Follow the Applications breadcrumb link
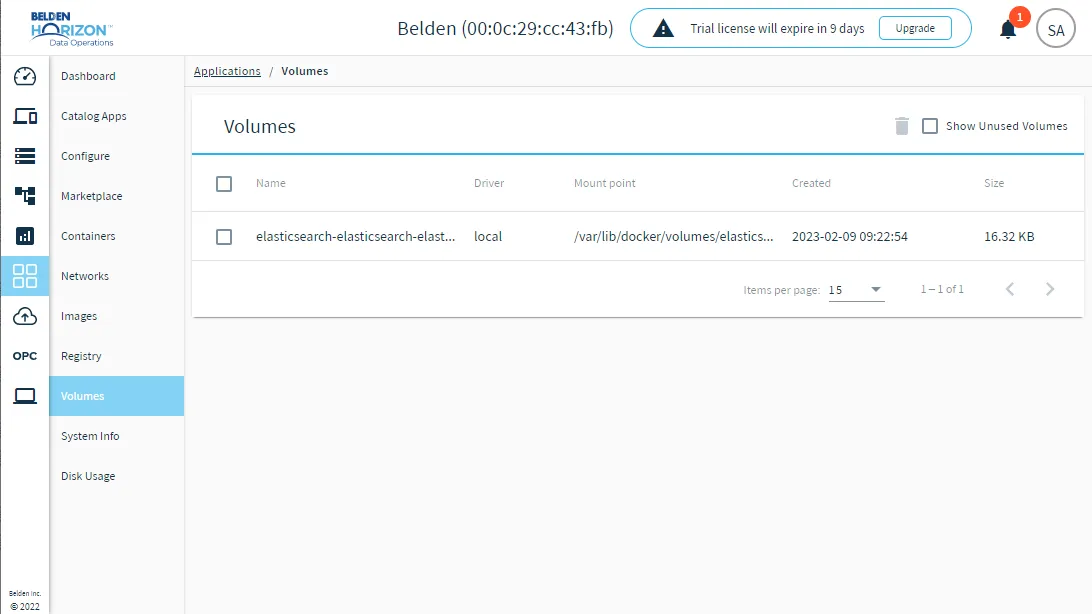Viewport: 1092px width, 614px height. (x=227, y=71)
